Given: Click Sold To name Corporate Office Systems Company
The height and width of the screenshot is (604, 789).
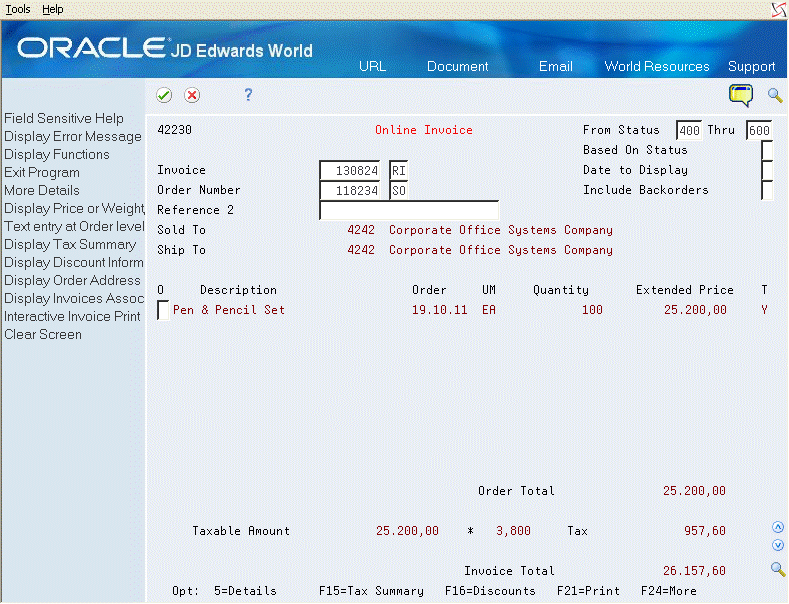Looking at the screenshot, I should pyautogui.click(x=501, y=230).
